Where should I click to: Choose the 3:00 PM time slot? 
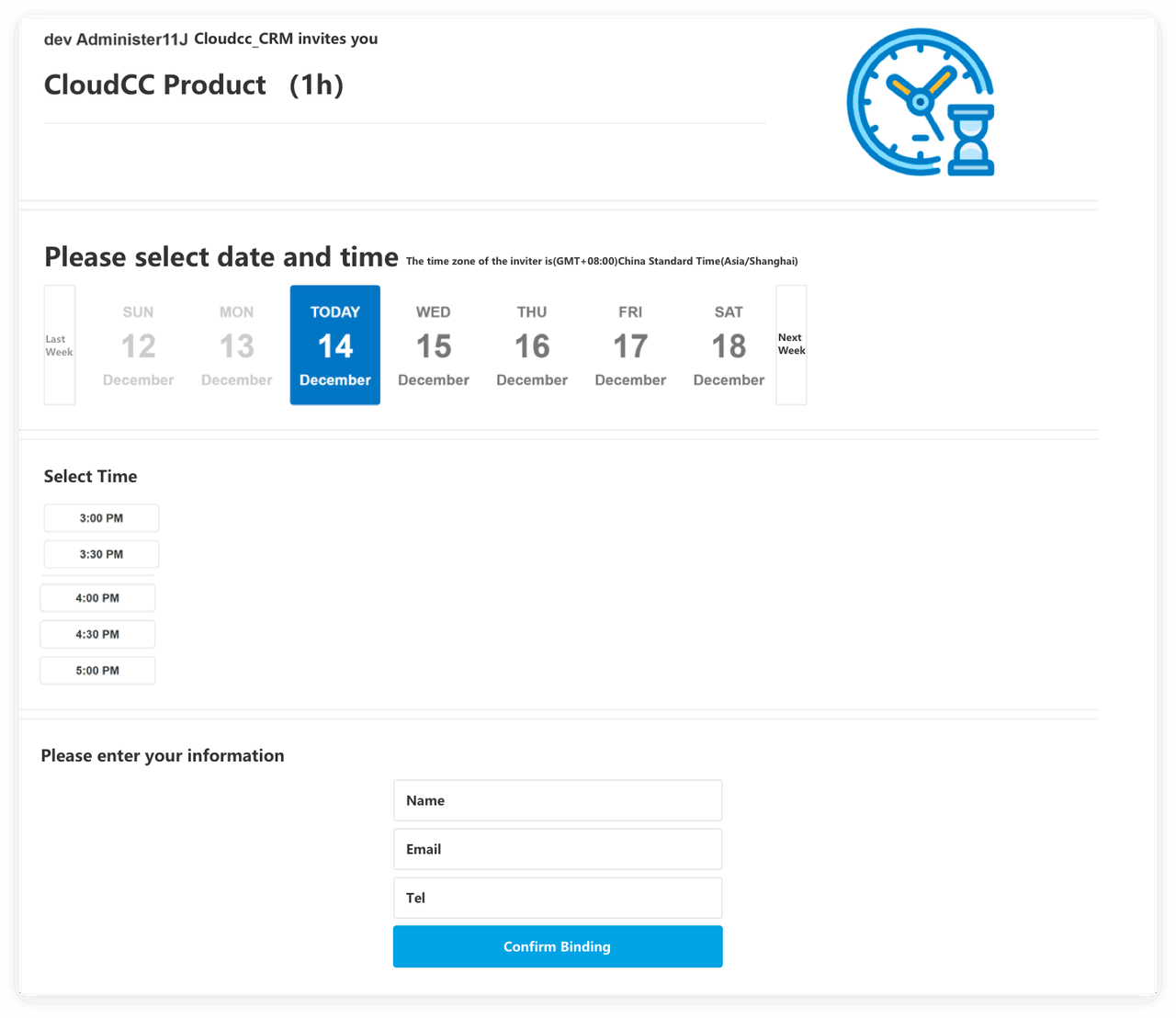click(x=101, y=518)
